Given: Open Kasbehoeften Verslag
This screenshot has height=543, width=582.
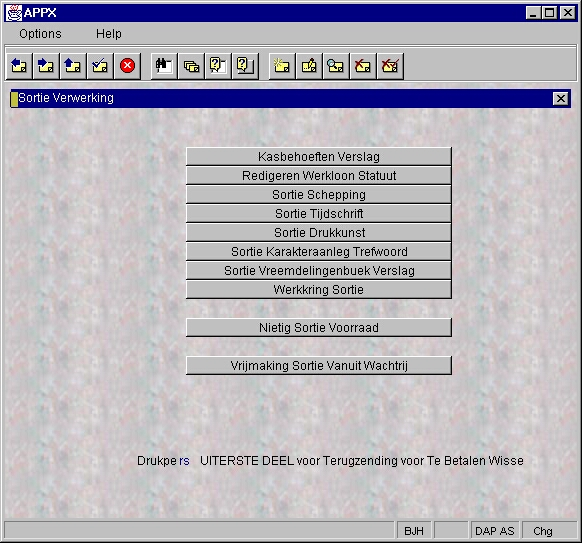Looking at the screenshot, I should tap(319, 157).
